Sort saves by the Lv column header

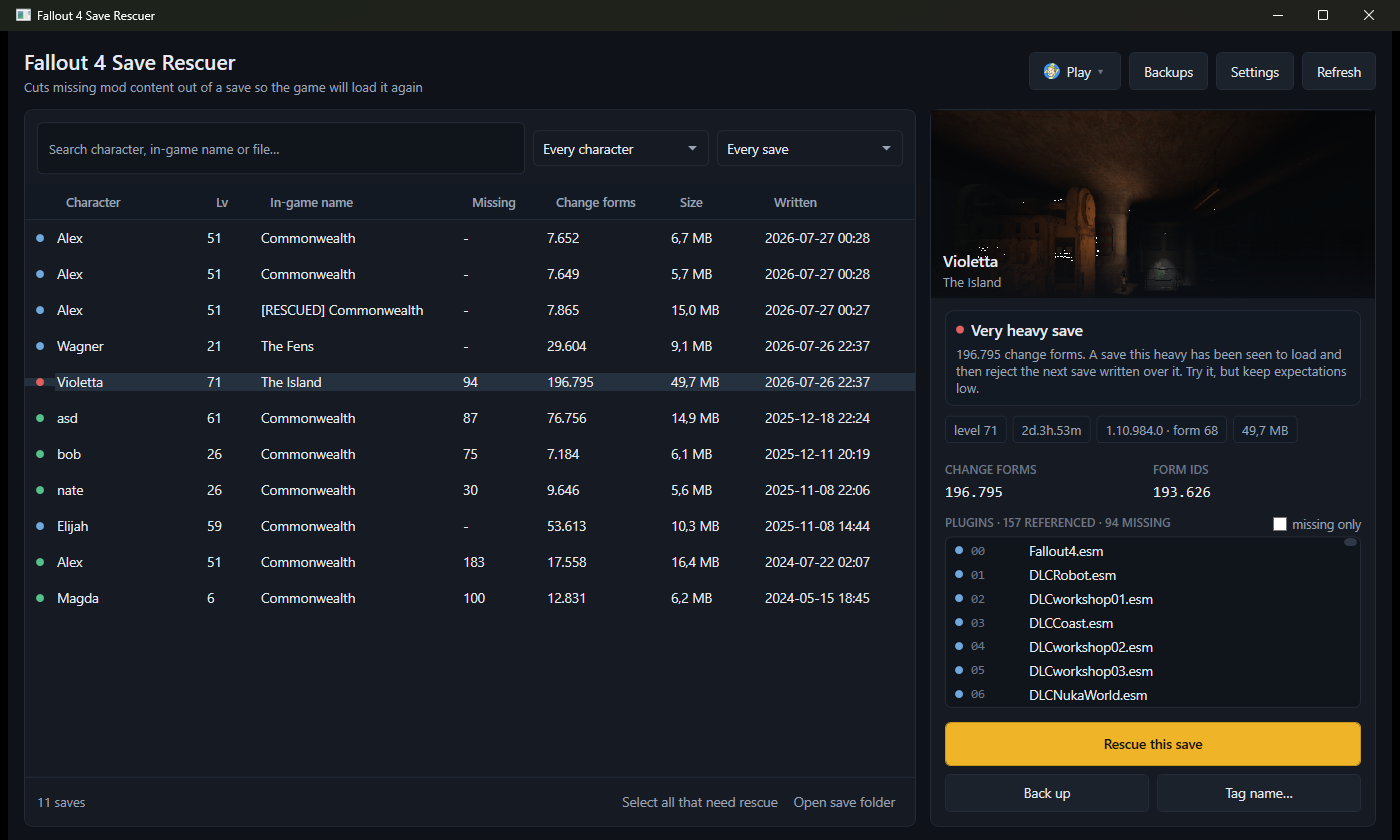point(222,202)
